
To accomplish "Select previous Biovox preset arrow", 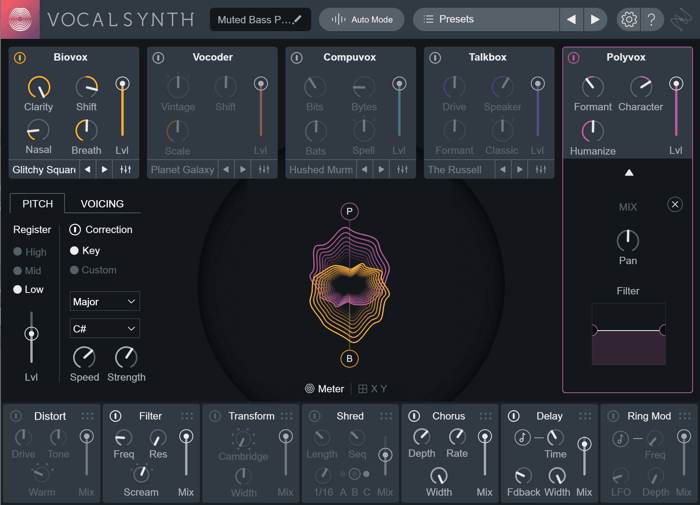I will point(88,170).
